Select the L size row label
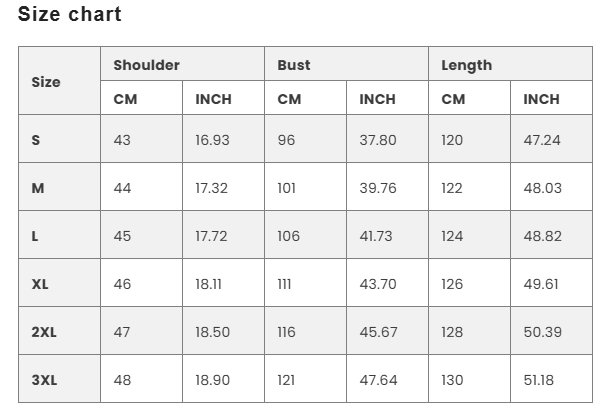Image resolution: width=610 pixels, height=417 pixels. pyautogui.click(x=60, y=235)
